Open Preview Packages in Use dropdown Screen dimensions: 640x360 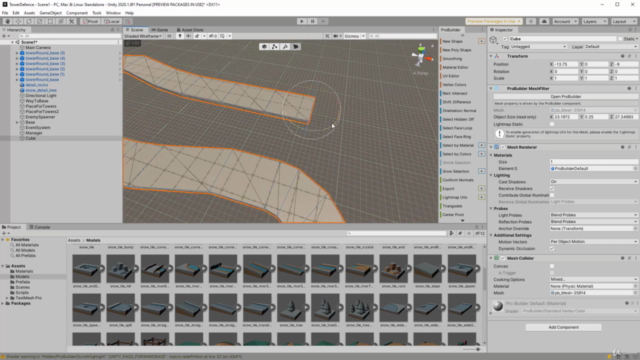494,21
